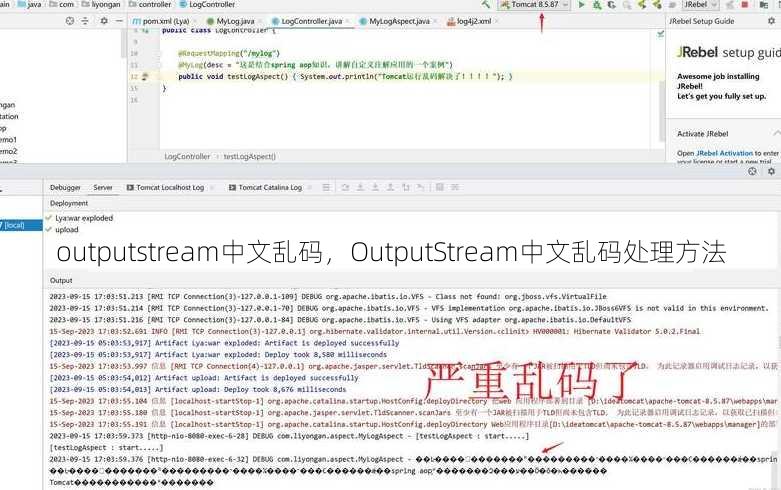
Task: Click the Evaluate Expression calculator icon
Action: pos(439,187)
